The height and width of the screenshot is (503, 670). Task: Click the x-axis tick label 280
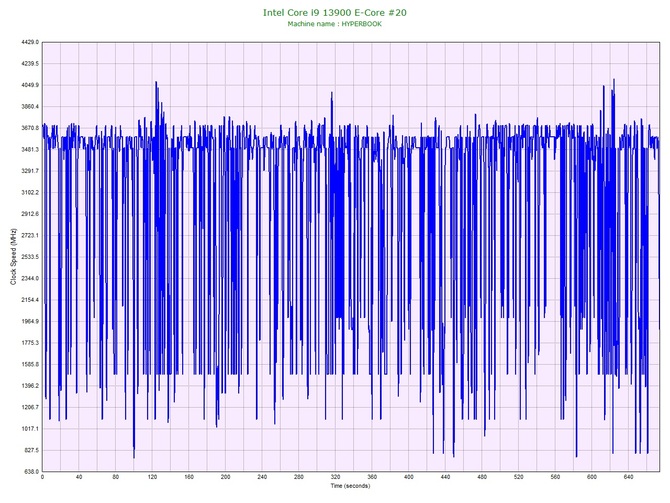pyautogui.click(x=299, y=477)
